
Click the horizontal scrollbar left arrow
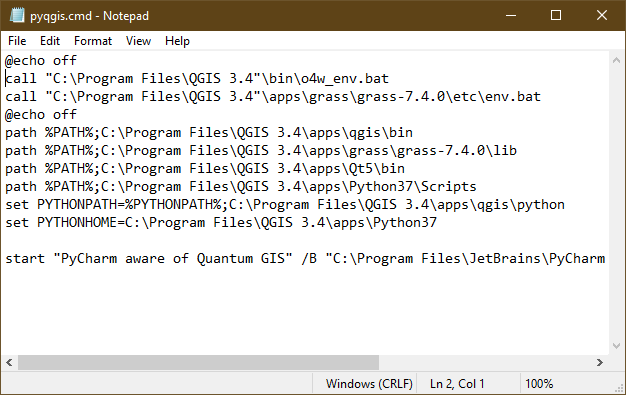pyautogui.click(x=9, y=362)
